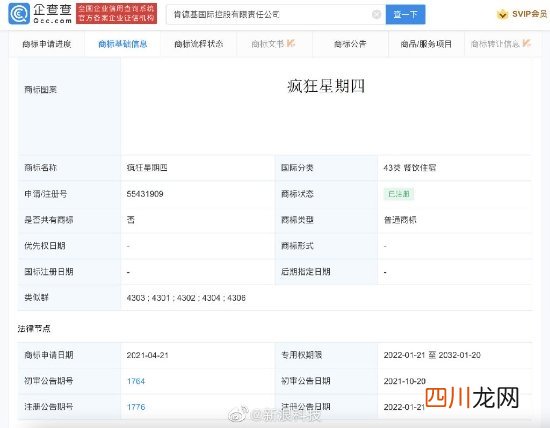
Task: Click the 专用权期限 label
Action: pyautogui.click(x=302, y=355)
